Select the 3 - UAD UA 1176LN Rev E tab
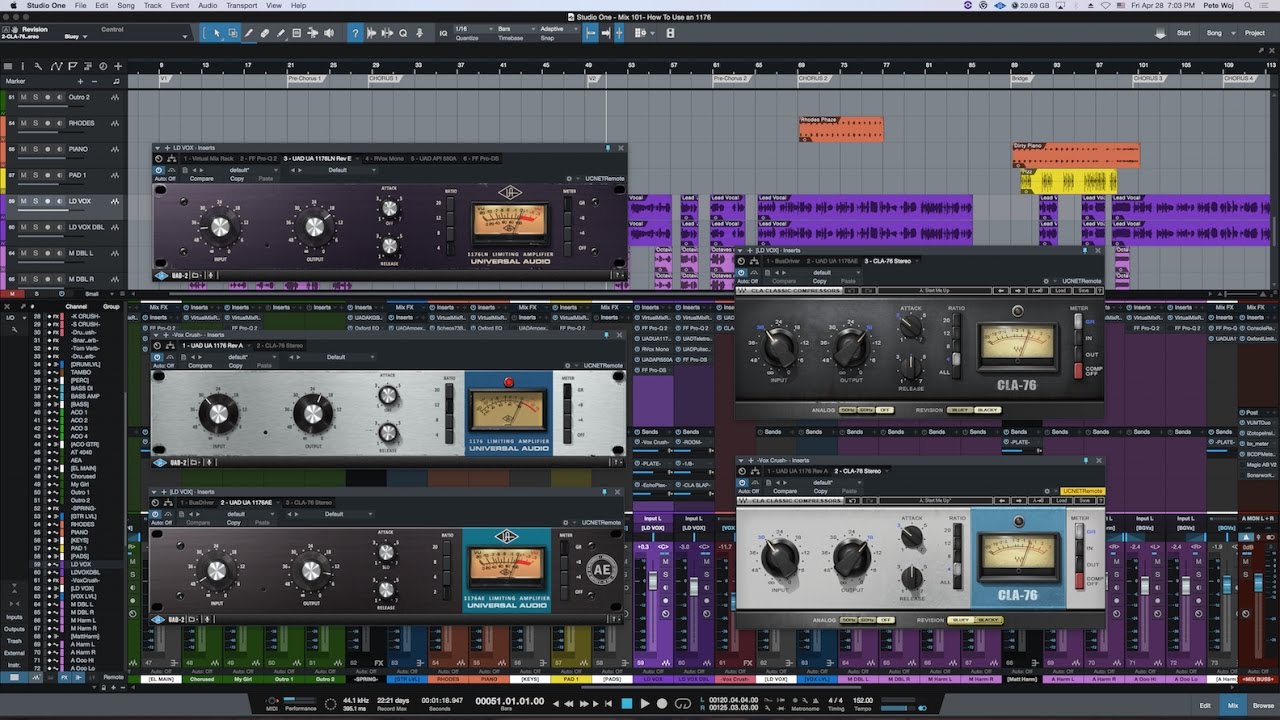This screenshot has height=720, width=1280. tap(317, 158)
